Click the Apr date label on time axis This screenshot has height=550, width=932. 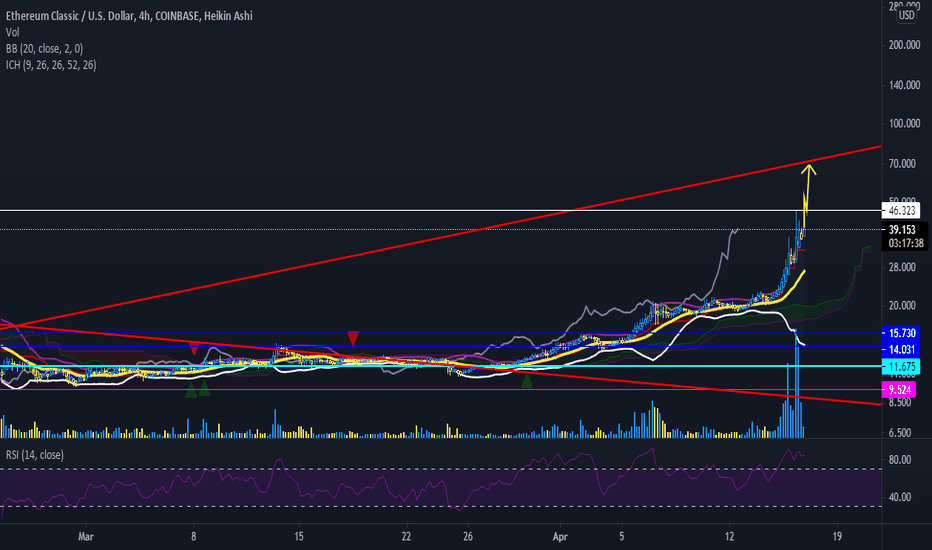tap(560, 536)
